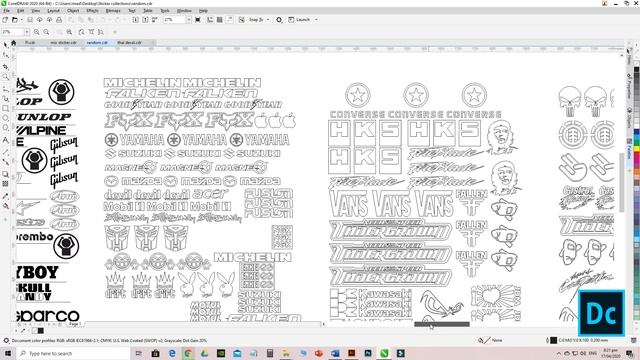Viewport: 640px width, 360px height.
Task: Click the Zoom to all objects icon
Action: click(69, 32)
